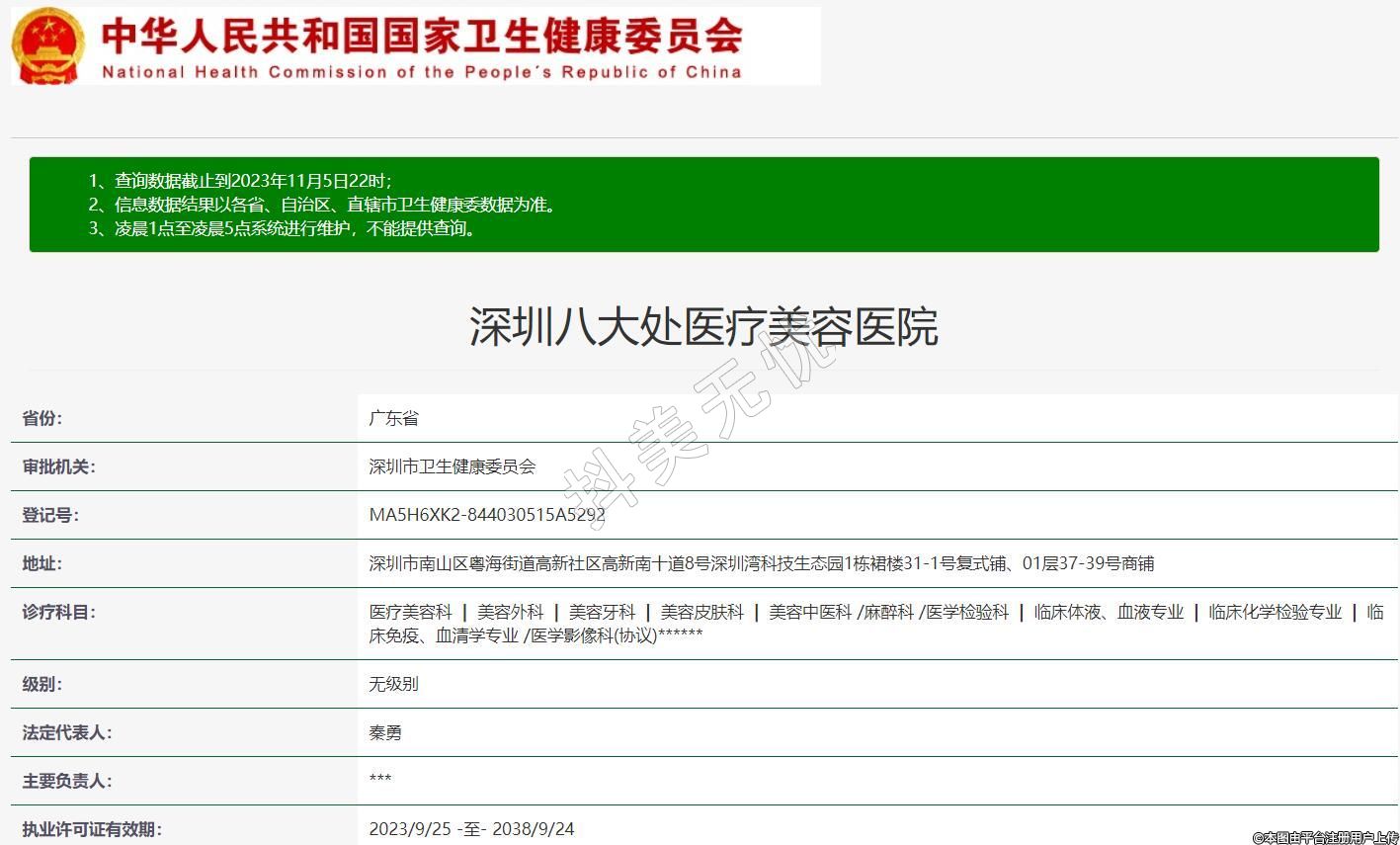Select the 广东省 province value
The image size is (1400, 845).
[x=393, y=418]
